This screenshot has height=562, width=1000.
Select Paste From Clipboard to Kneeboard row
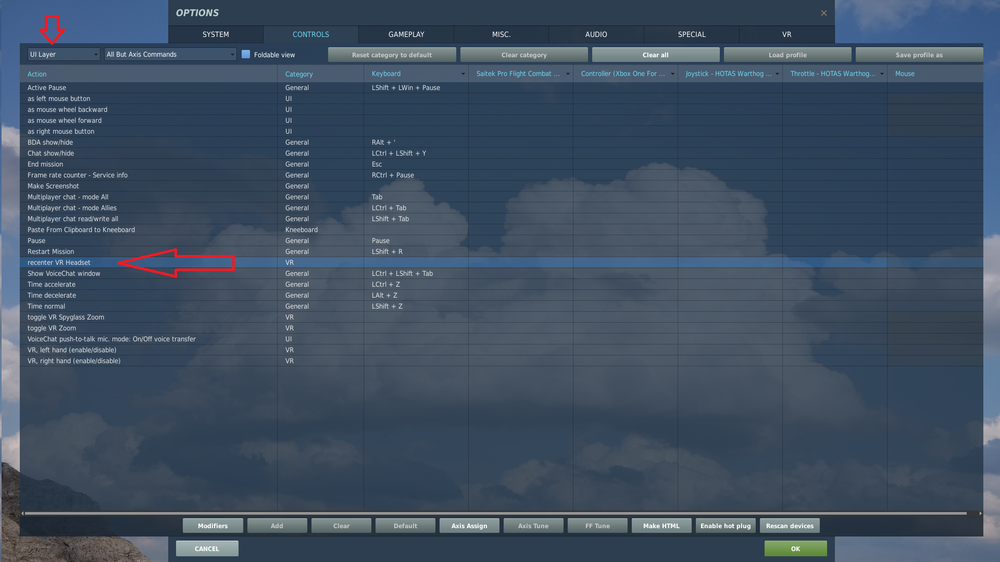(x=501, y=230)
